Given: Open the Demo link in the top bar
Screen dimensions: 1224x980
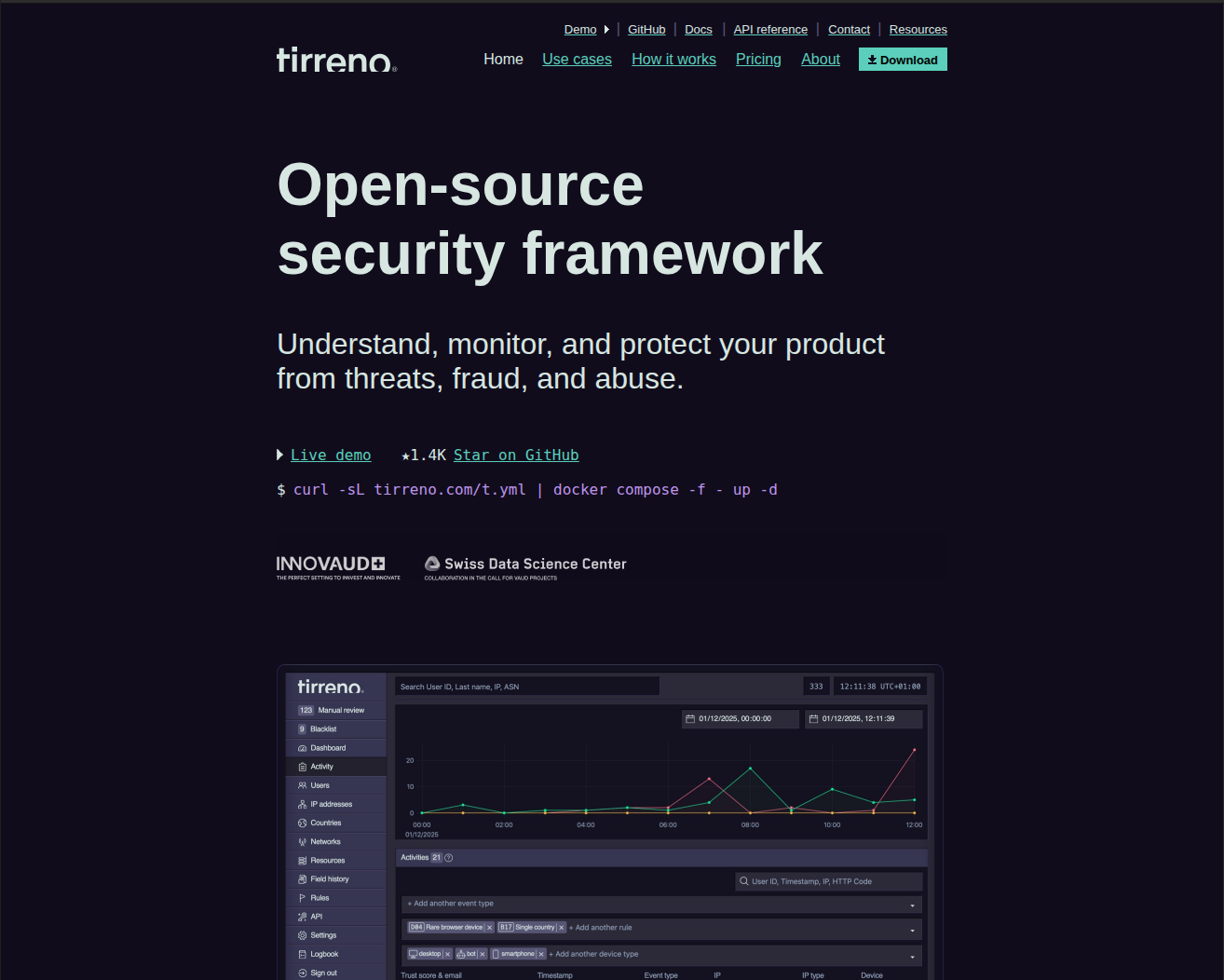Looking at the screenshot, I should pos(580,30).
